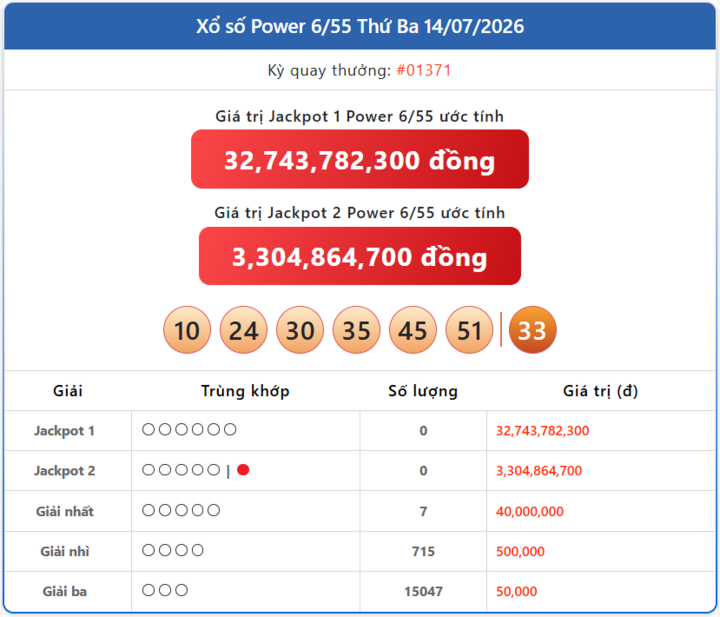The image size is (720, 617).
Task: Click the winner count 7 for Giải nhất
Action: pyautogui.click(x=423, y=511)
